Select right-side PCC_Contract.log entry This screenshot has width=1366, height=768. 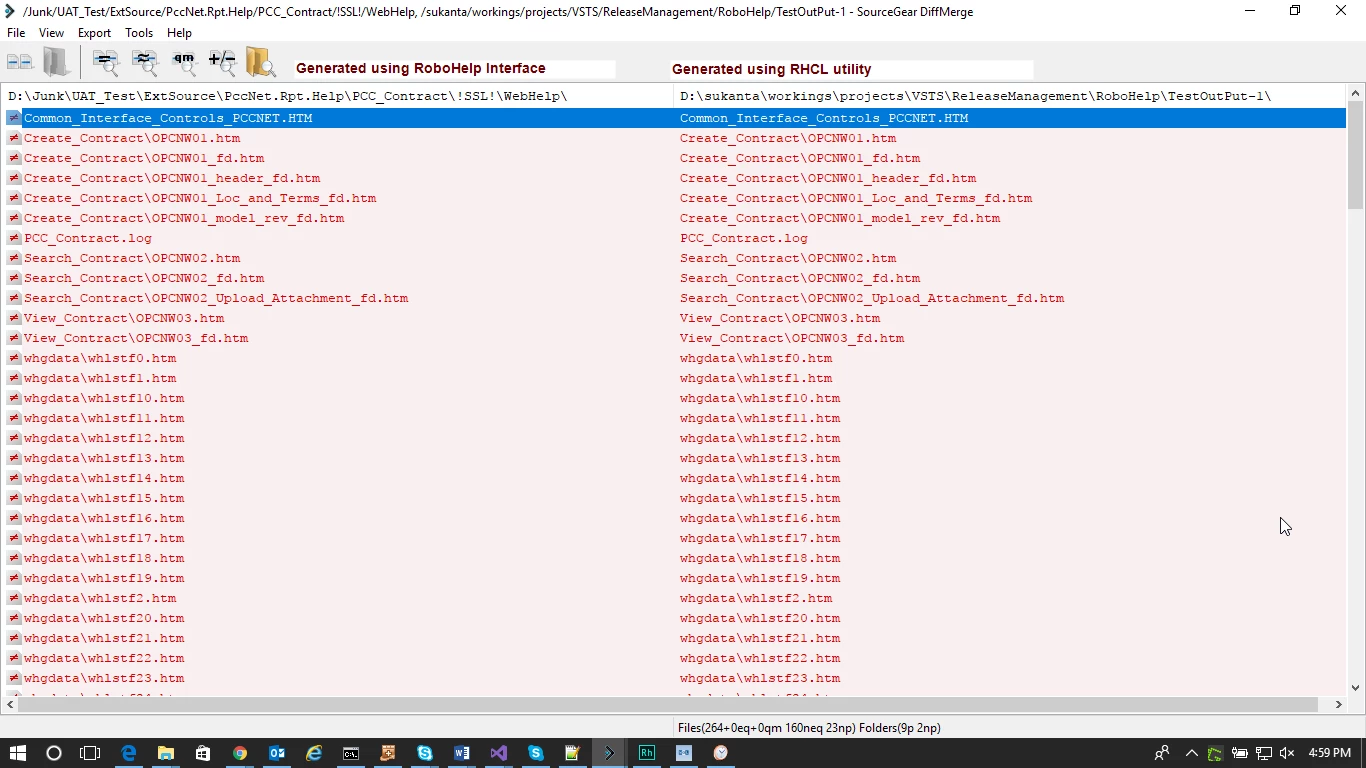coord(744,238)
